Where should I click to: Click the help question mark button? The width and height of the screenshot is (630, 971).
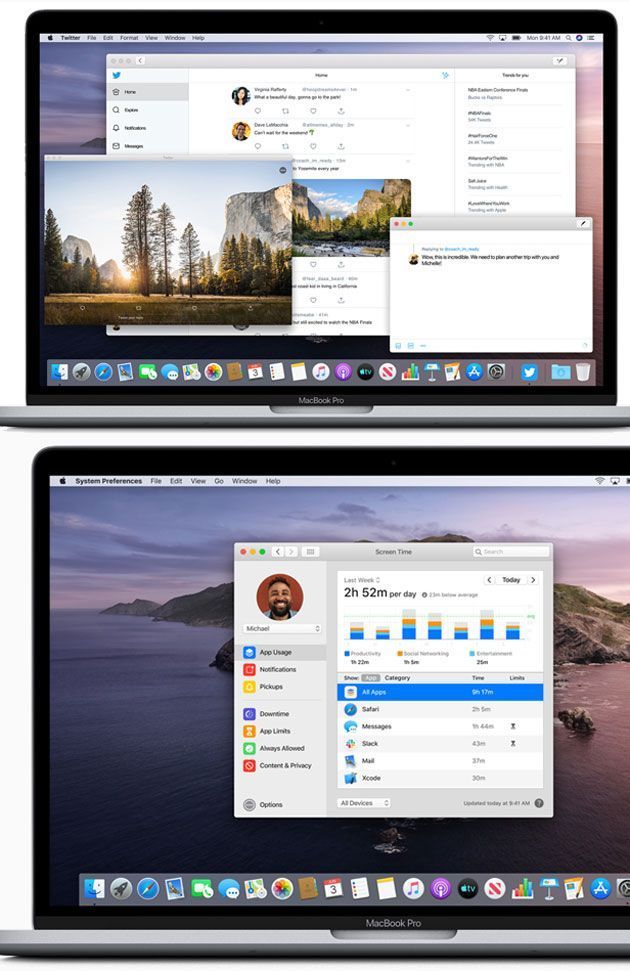coord(539,803)
